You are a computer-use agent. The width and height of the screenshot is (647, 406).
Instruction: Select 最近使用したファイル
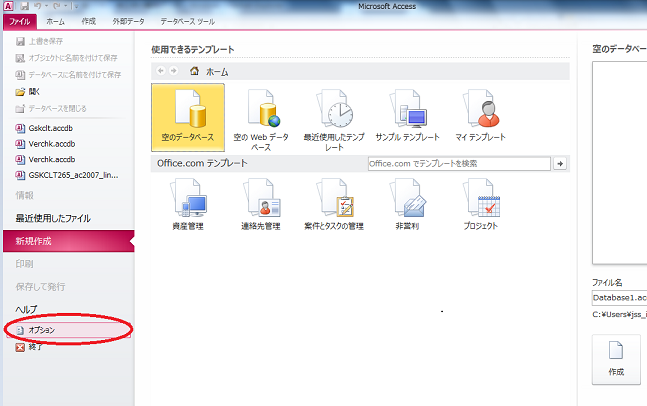(53, 218)
